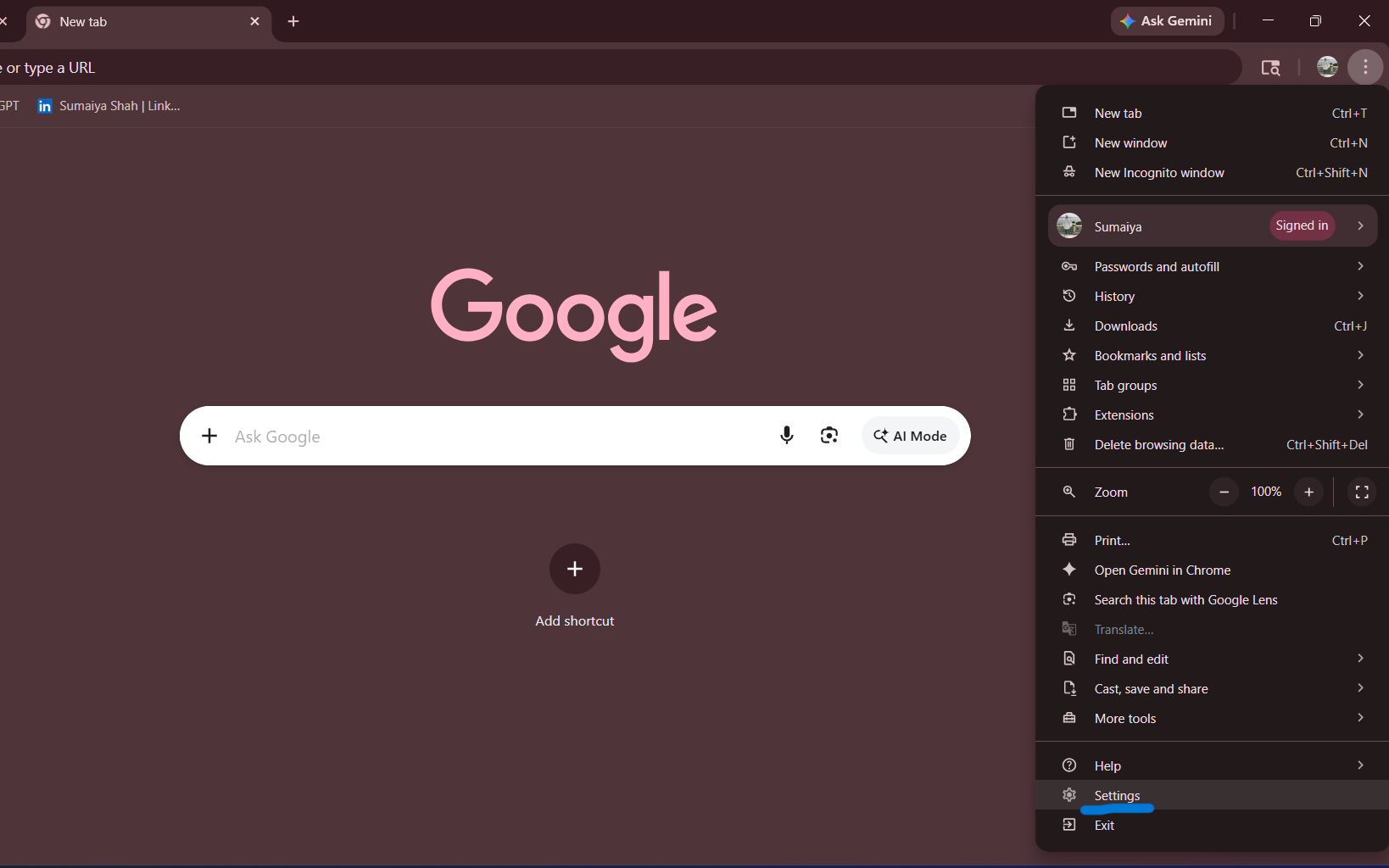Open a new tab with plus button
Viewport: 1389px width, 868px height.
point(293,21)
